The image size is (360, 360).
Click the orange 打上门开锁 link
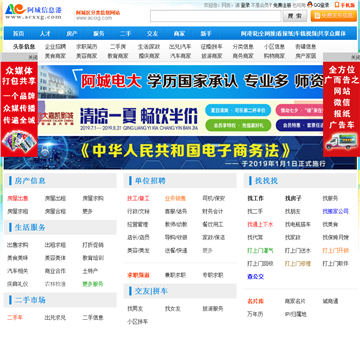pos(336,251)
